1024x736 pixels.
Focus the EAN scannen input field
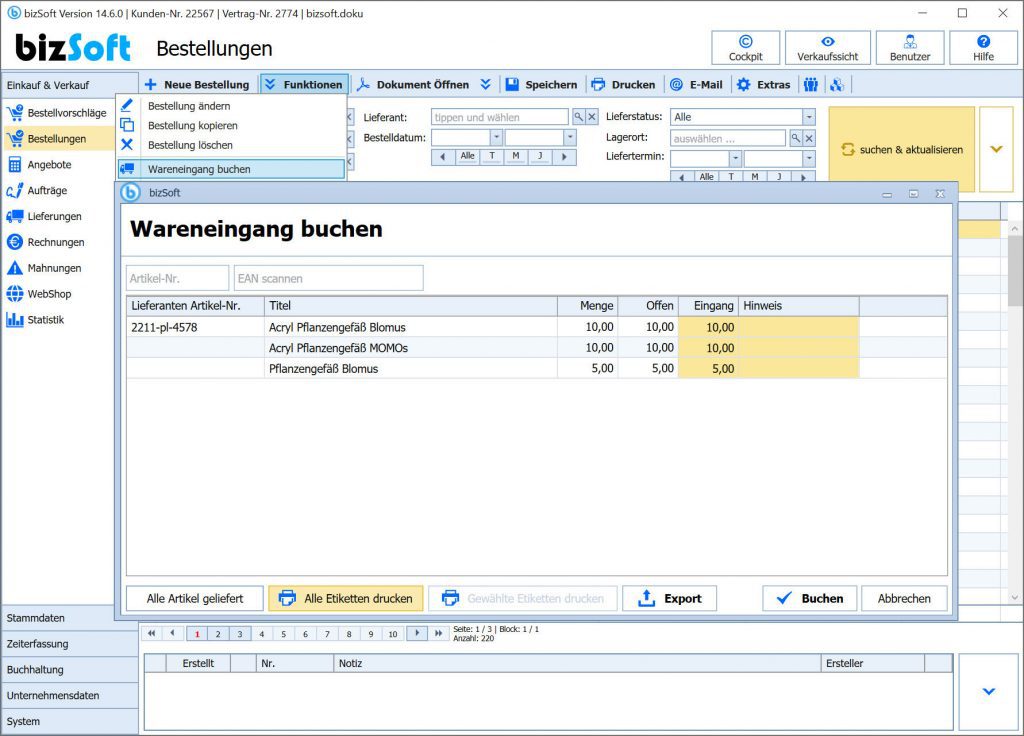(328, 278)
